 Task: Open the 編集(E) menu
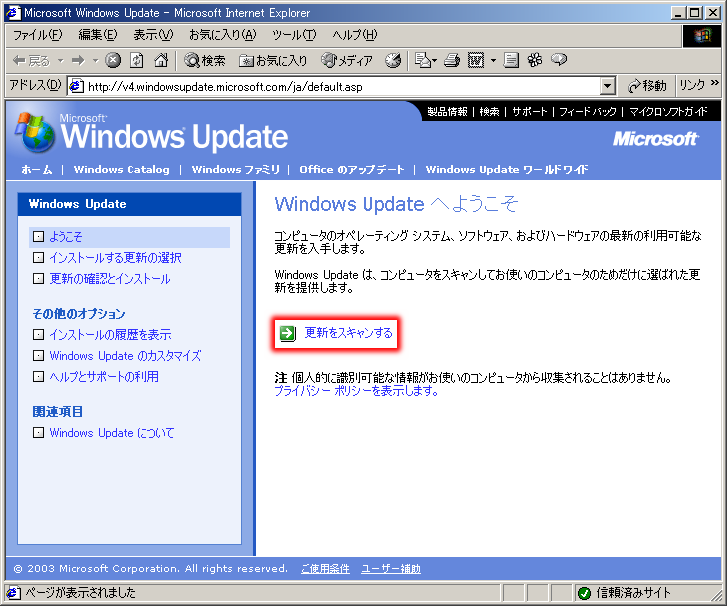pos(98,35)
